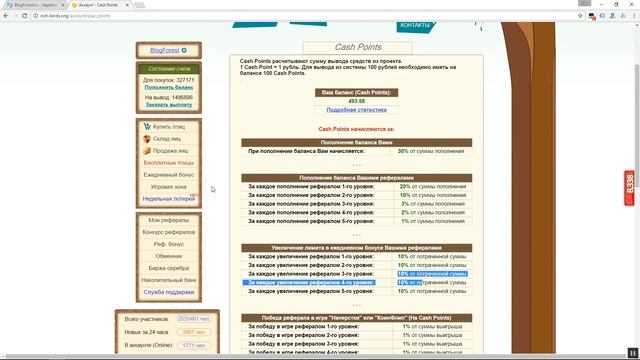Viewport: 640px width, 360px height.
Task: Click highlighted row За каждое увеличение рефералом 4-го уровня
Action: pos(356,282)
